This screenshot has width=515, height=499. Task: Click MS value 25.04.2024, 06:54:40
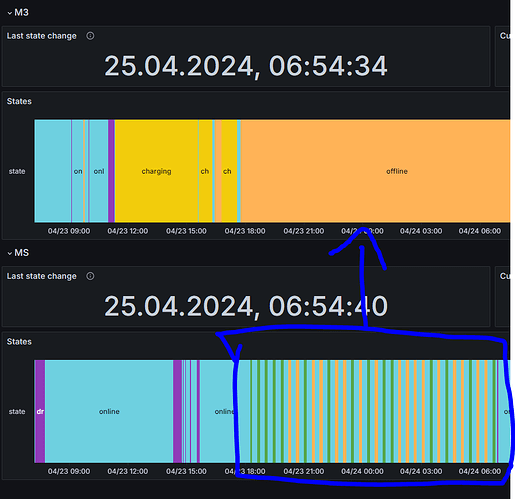tap(246, 306)
